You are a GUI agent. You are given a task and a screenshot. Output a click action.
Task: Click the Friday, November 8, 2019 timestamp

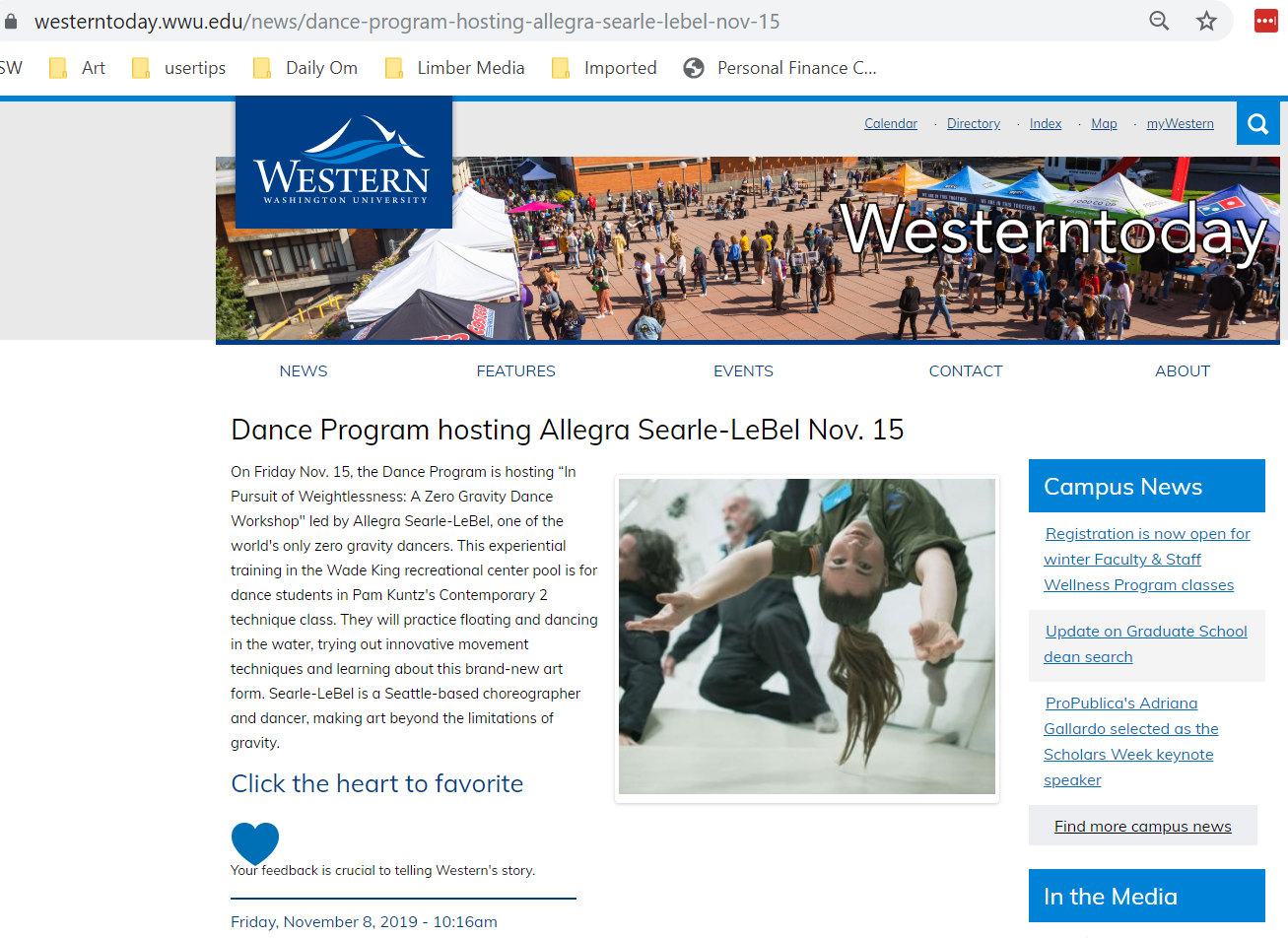[364, 921]
